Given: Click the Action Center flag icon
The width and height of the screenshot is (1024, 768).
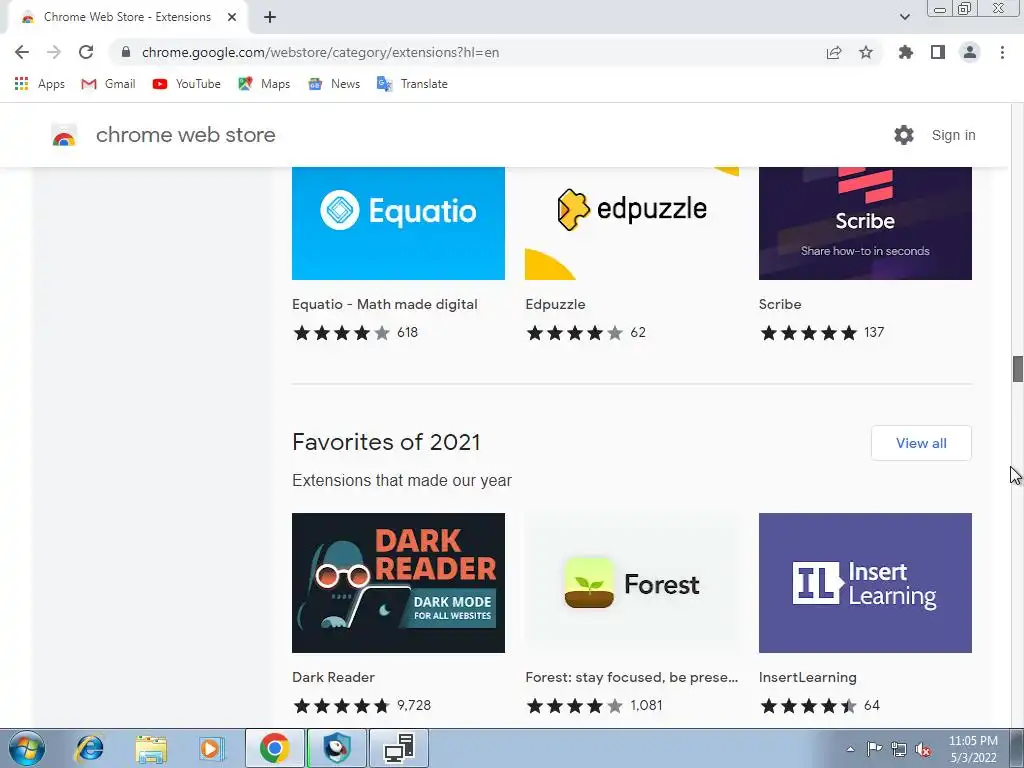Looking at the screenshot, I should [874, 749].
